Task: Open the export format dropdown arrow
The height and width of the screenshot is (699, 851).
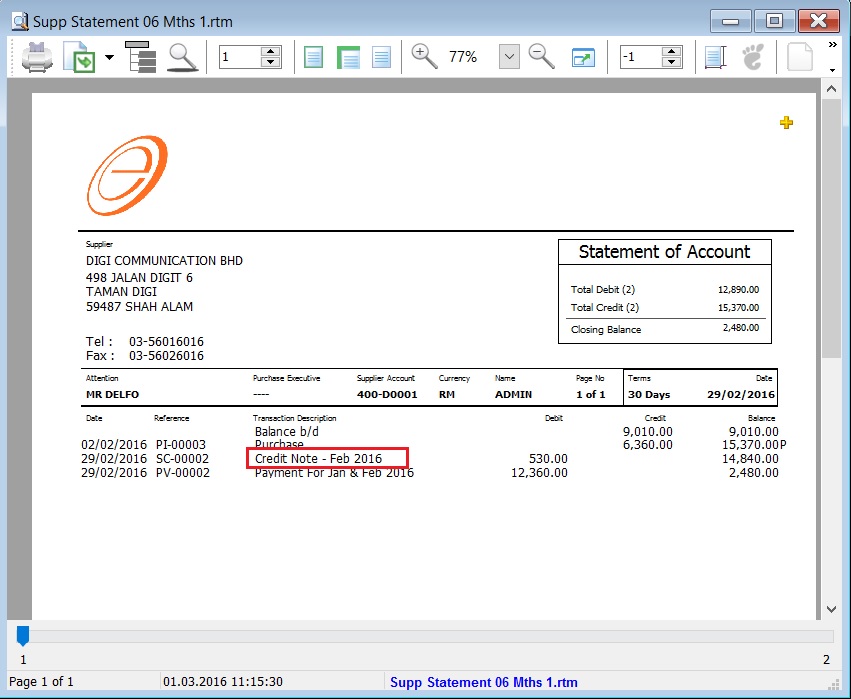Action: coord(107,57)
